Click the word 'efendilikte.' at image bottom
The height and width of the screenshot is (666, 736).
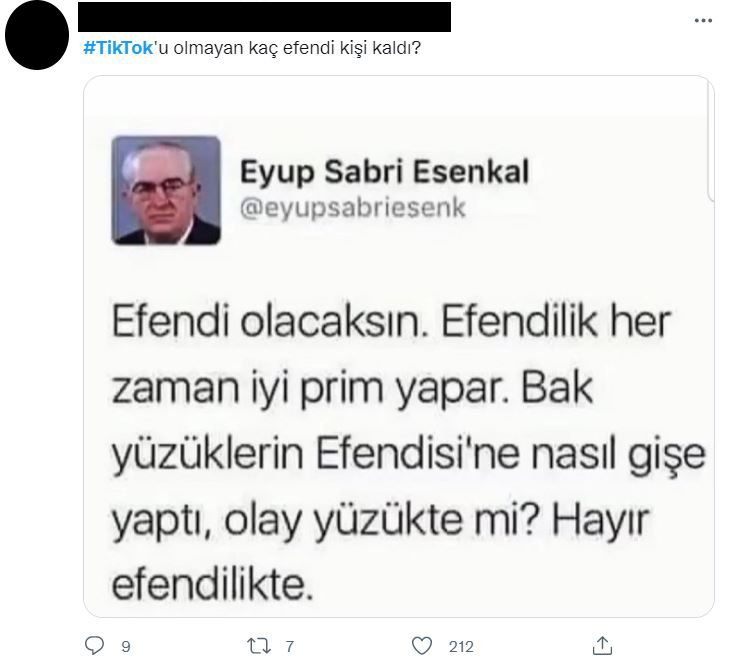213,585
